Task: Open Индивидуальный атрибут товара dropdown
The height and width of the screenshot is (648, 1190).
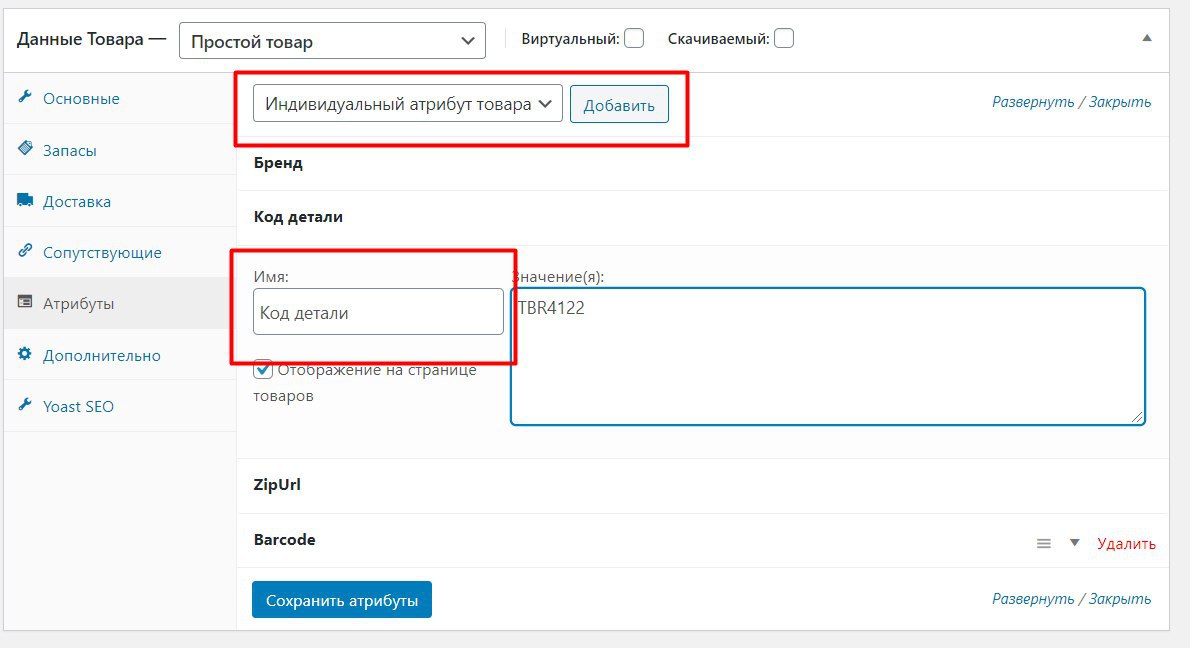Action: tap(408, 104)
